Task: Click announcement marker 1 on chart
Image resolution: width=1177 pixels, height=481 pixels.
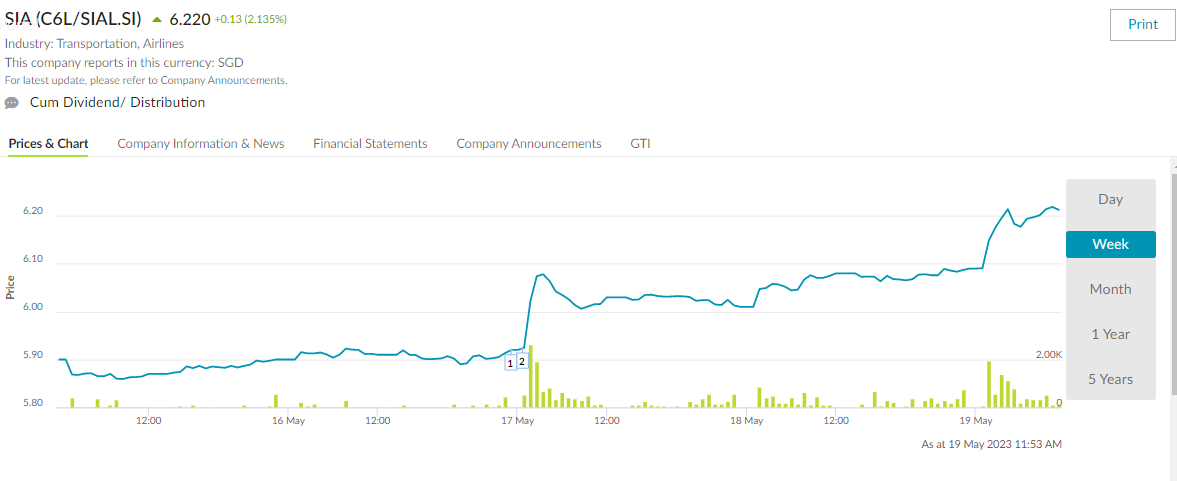Action: [510, 363]
